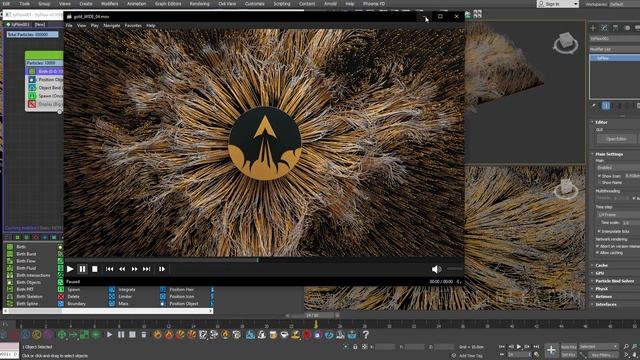Stop playback in the media player
The height and width of the screenshot is (360, 640).
point(95,269)
